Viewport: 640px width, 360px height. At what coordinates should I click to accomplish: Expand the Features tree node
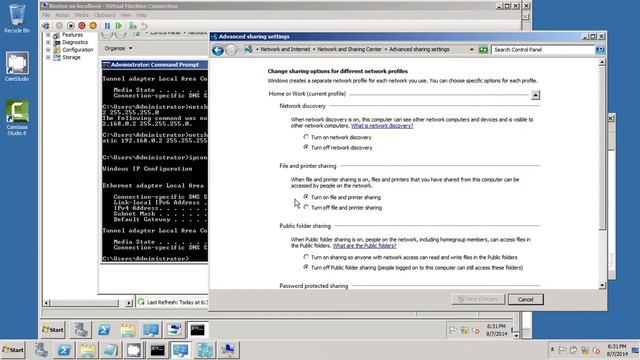tap(48, 35)
